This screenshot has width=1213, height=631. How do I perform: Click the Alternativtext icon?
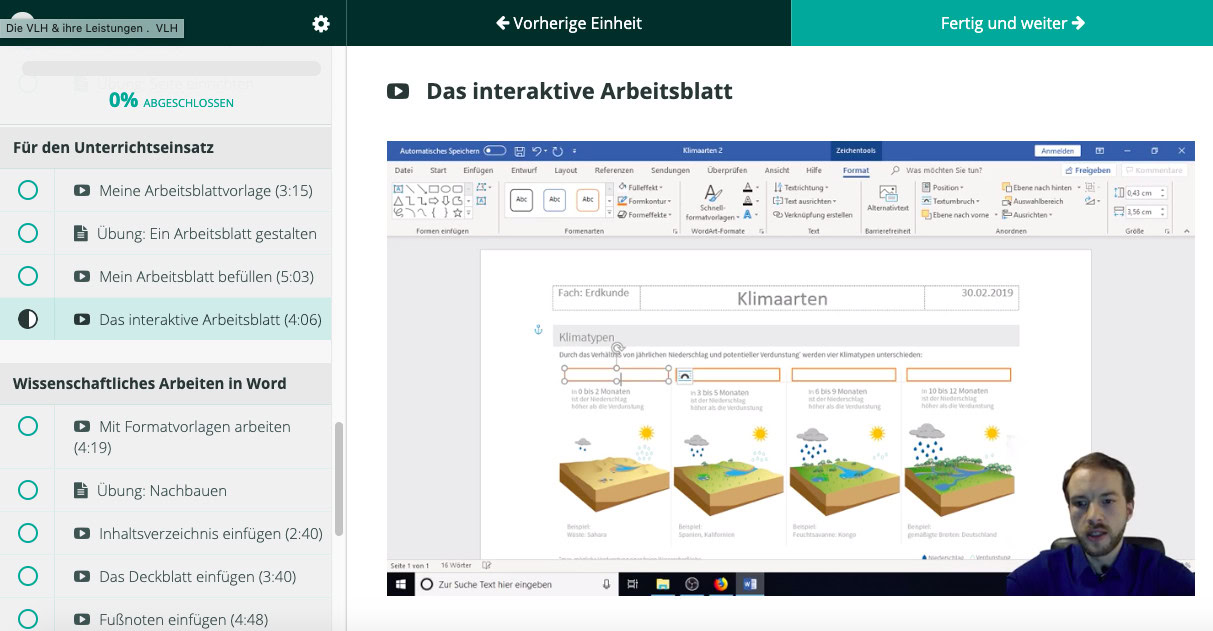(888, 192)
